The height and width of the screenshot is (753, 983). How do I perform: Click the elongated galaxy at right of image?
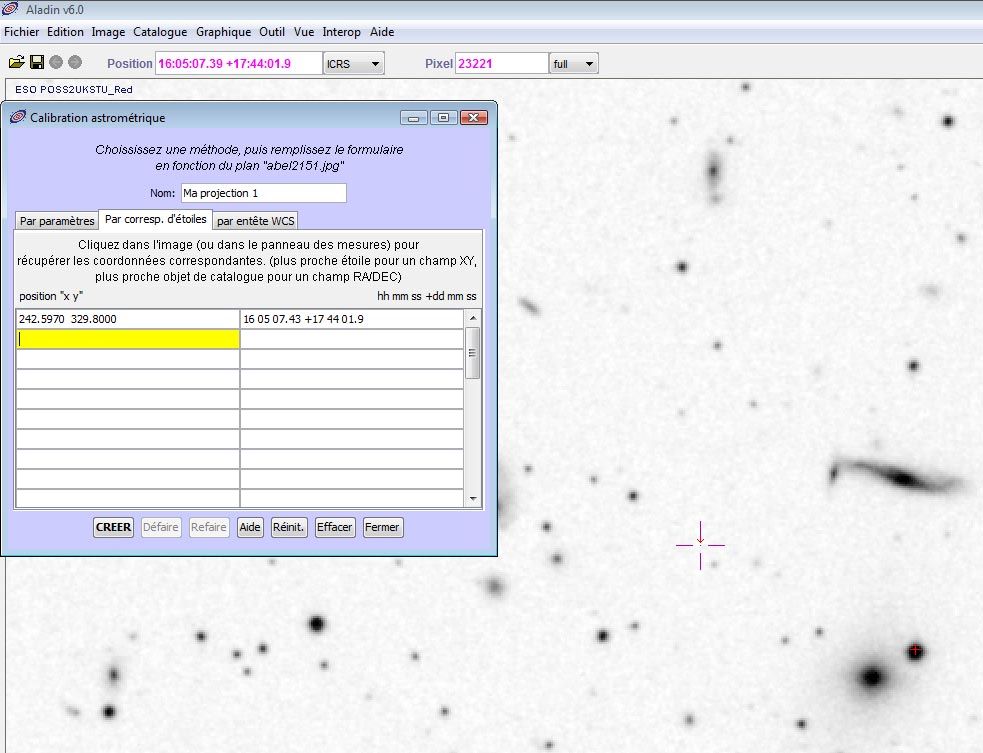896,477
